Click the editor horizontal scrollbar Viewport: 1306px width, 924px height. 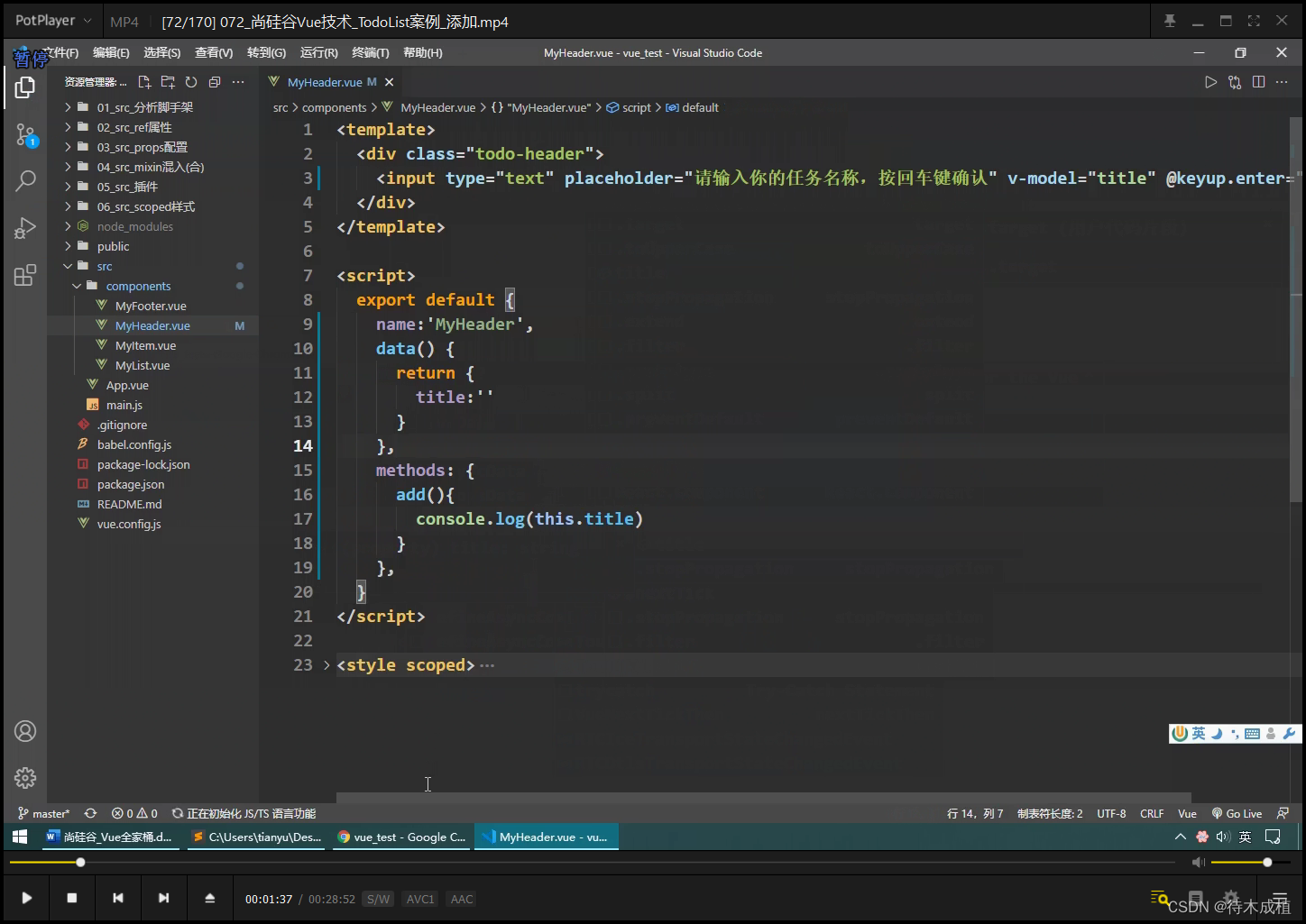(x=764, y=798)
